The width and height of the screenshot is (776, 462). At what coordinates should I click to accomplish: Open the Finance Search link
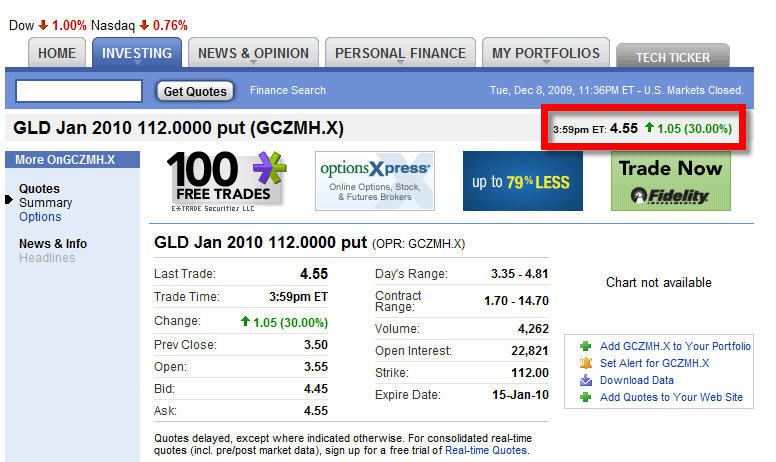pyautogui.click(x=288, y=91)
